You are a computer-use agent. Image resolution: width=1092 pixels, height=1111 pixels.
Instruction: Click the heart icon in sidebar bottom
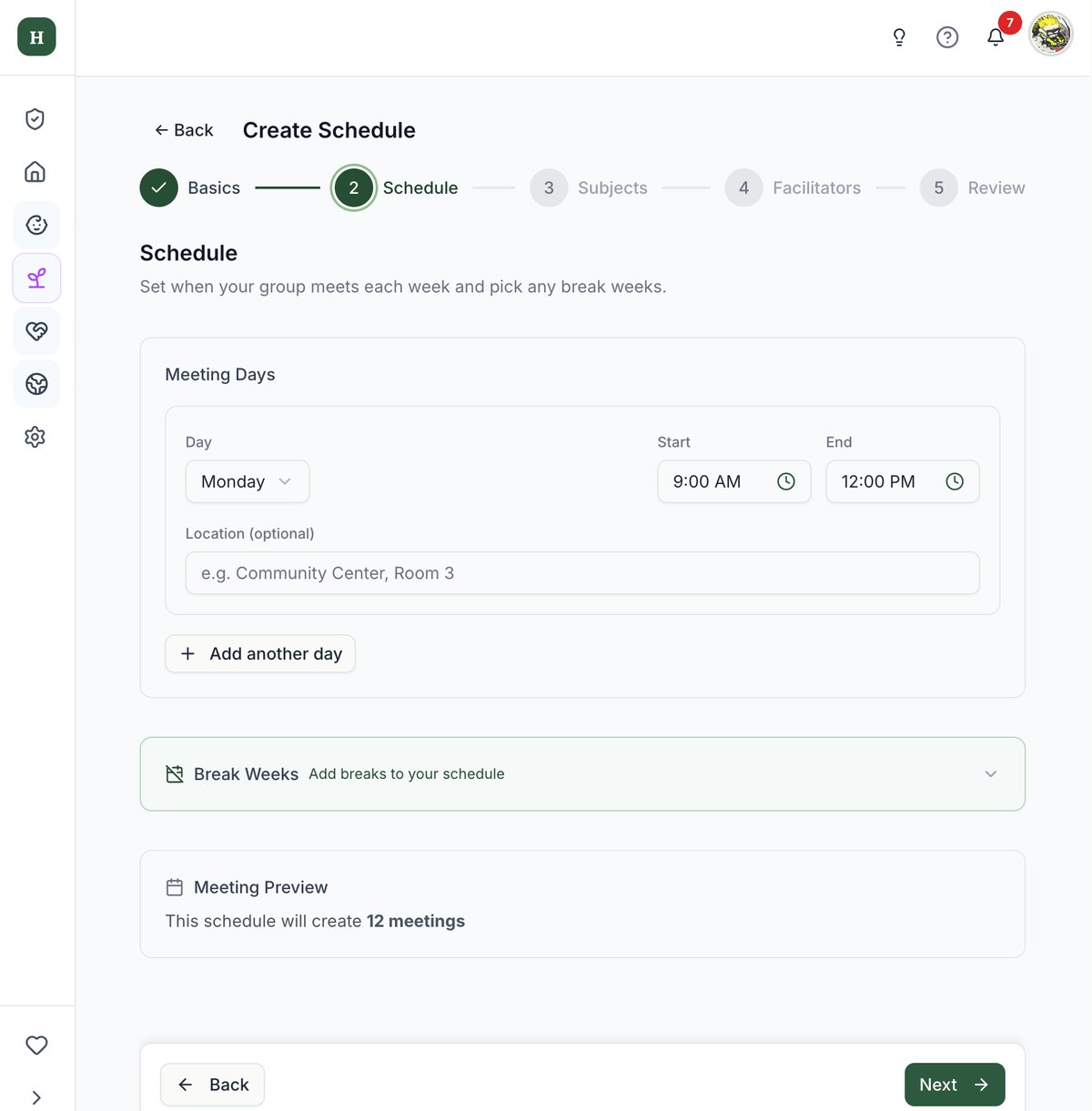coord(36,1045)
